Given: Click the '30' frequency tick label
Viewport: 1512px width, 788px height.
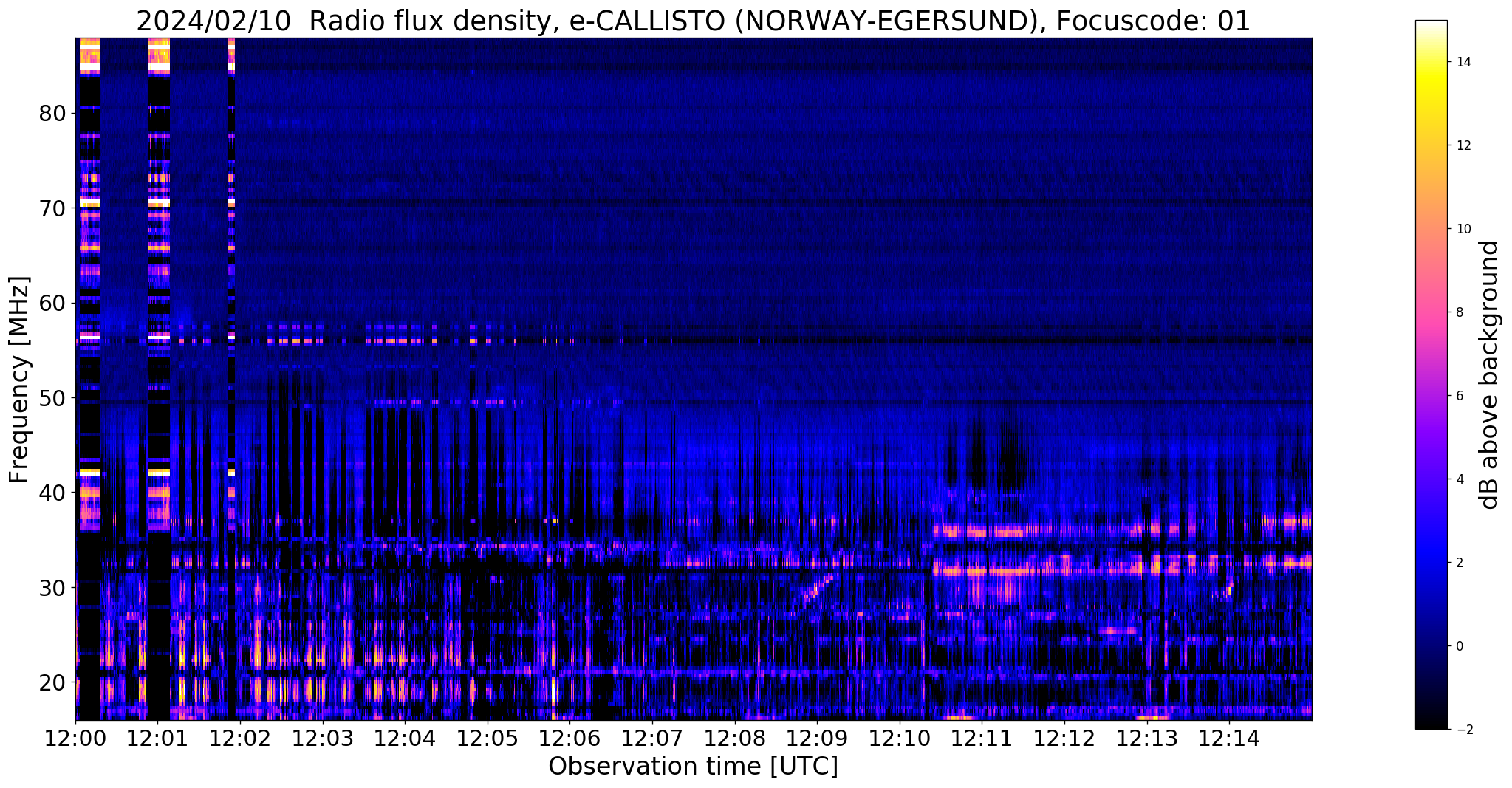Looking at the screenshot, I should pos(52,588).
